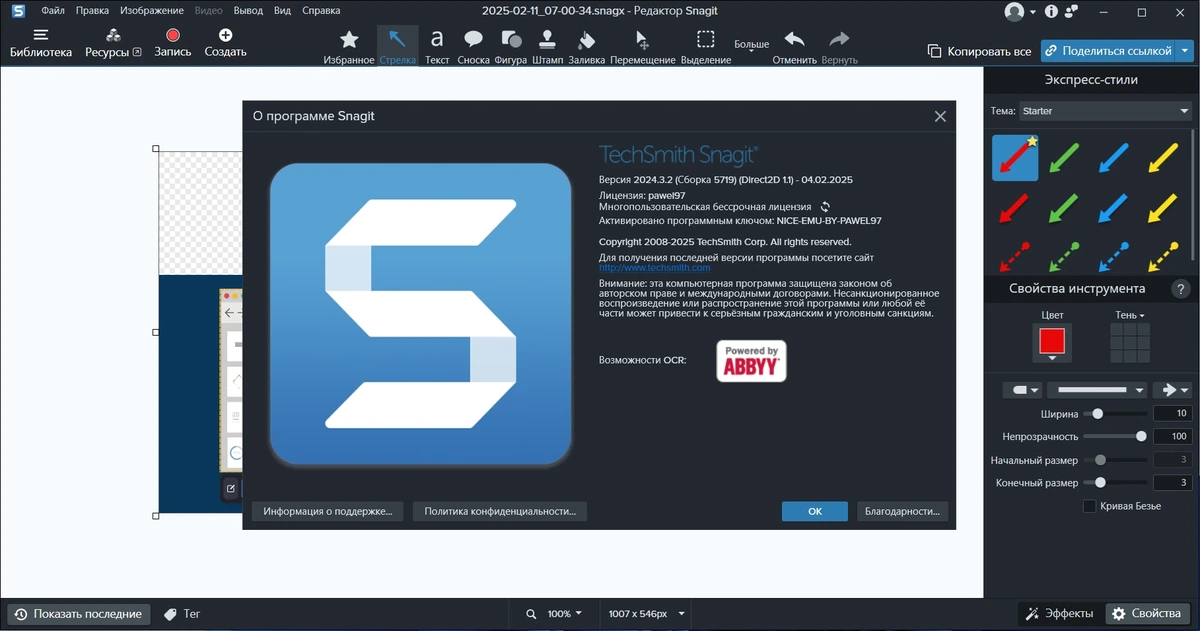
Task: Choose the starred red arrow quick style
Action: pos(1015,158)
